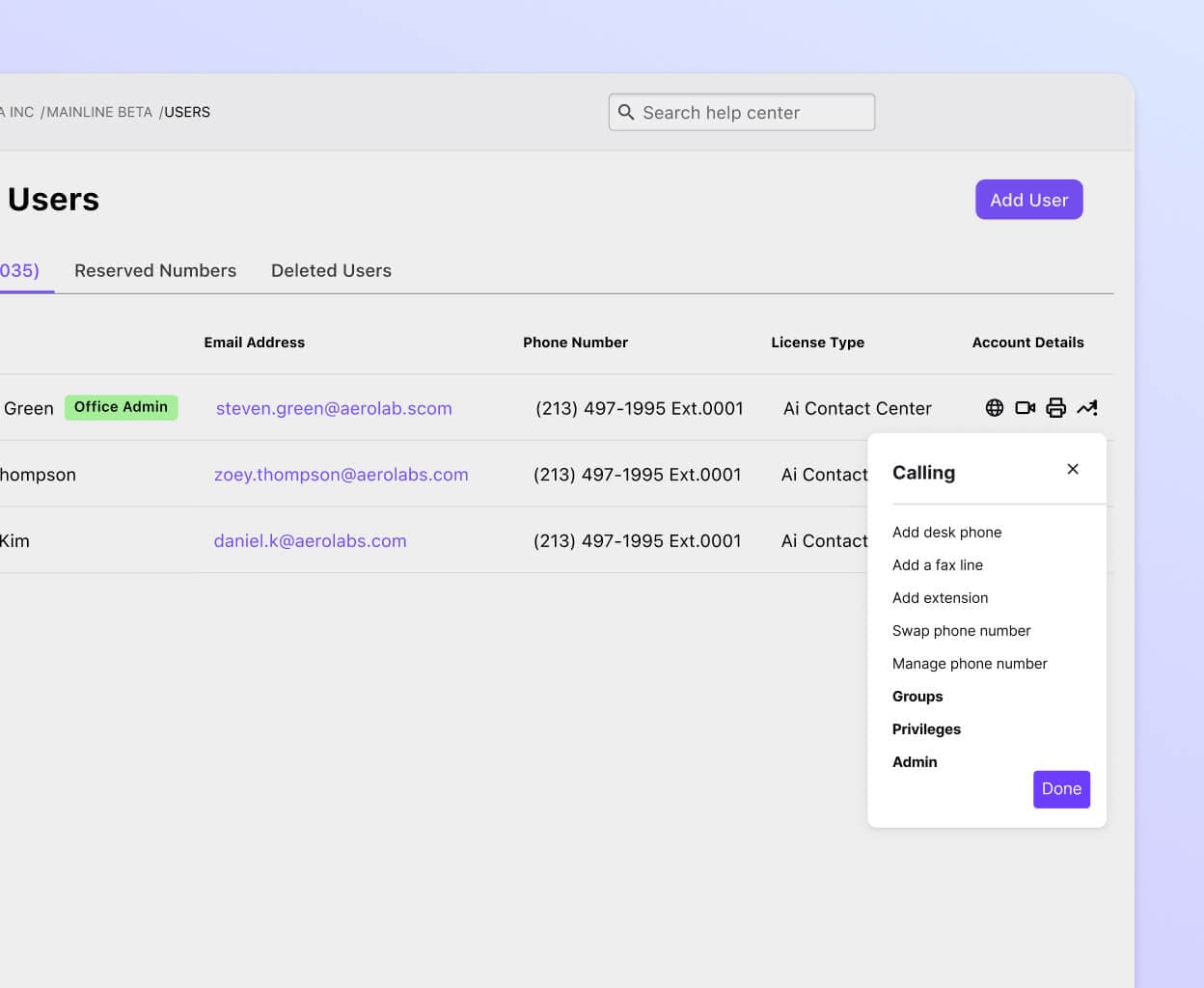Viewport: 1204px width, 988px height.
Task: Close the Calling panel with the X
Action: click(x=1073, y=469)
